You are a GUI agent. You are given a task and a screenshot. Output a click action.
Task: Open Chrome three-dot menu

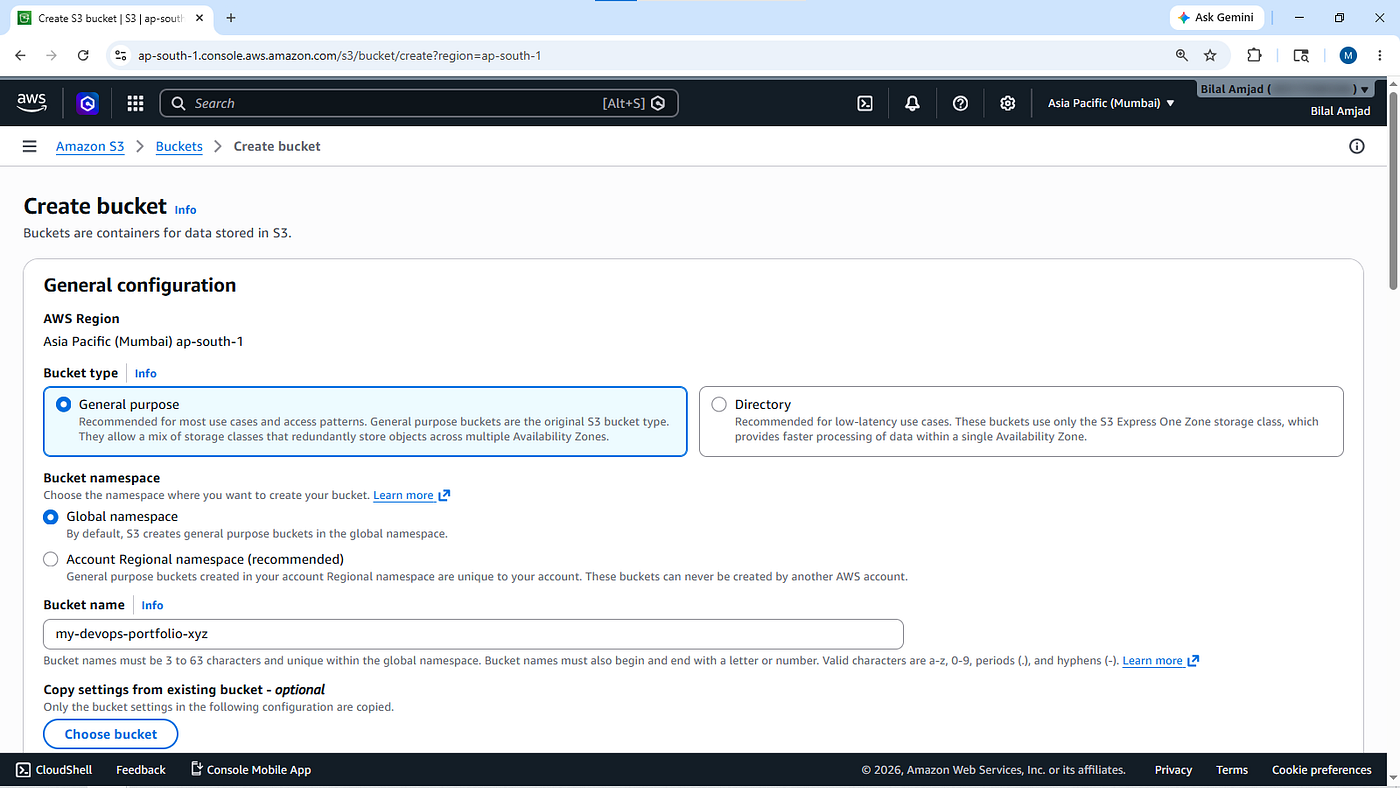pos(1380,55)
